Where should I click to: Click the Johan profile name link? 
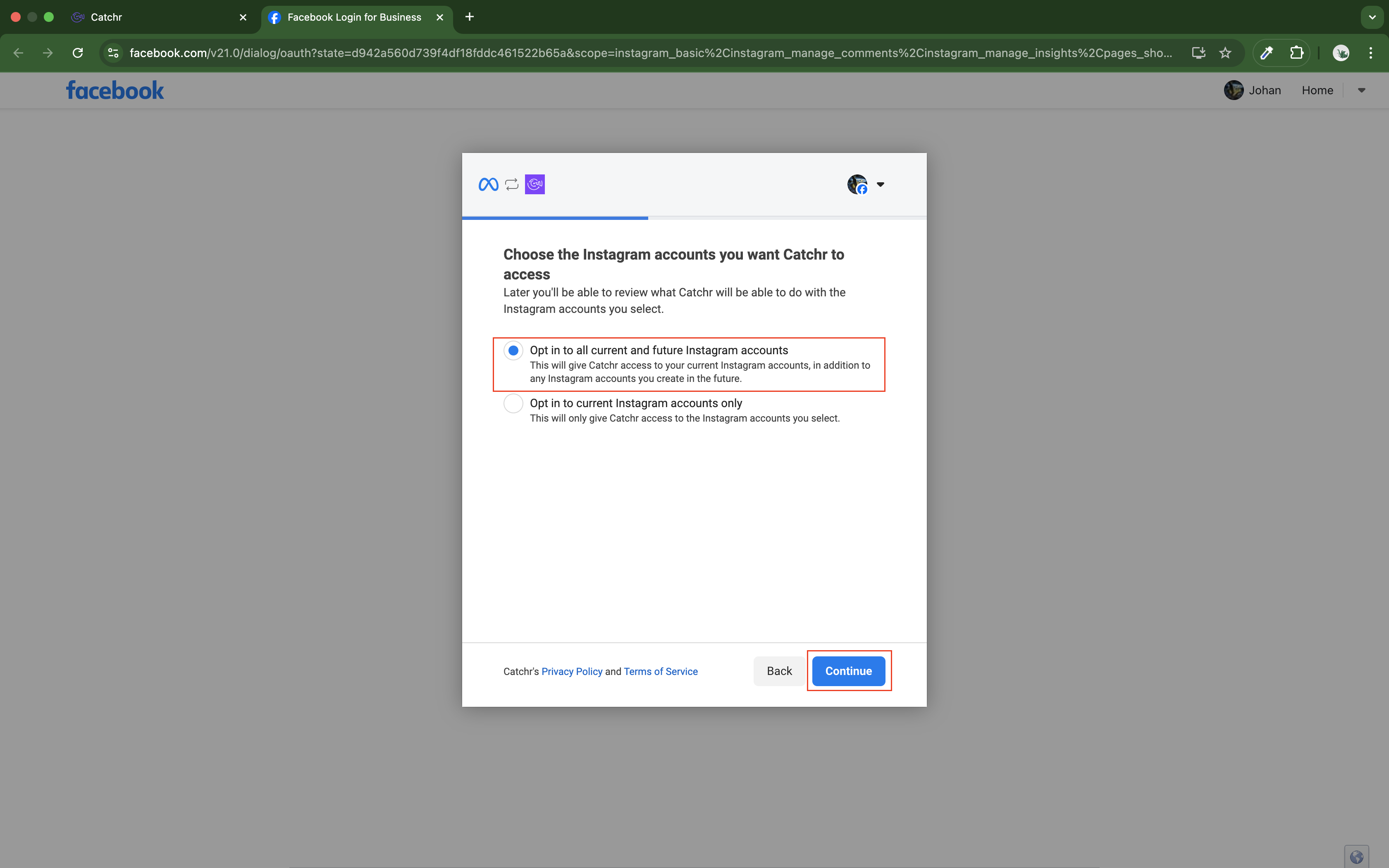(x=1265, y=90)
